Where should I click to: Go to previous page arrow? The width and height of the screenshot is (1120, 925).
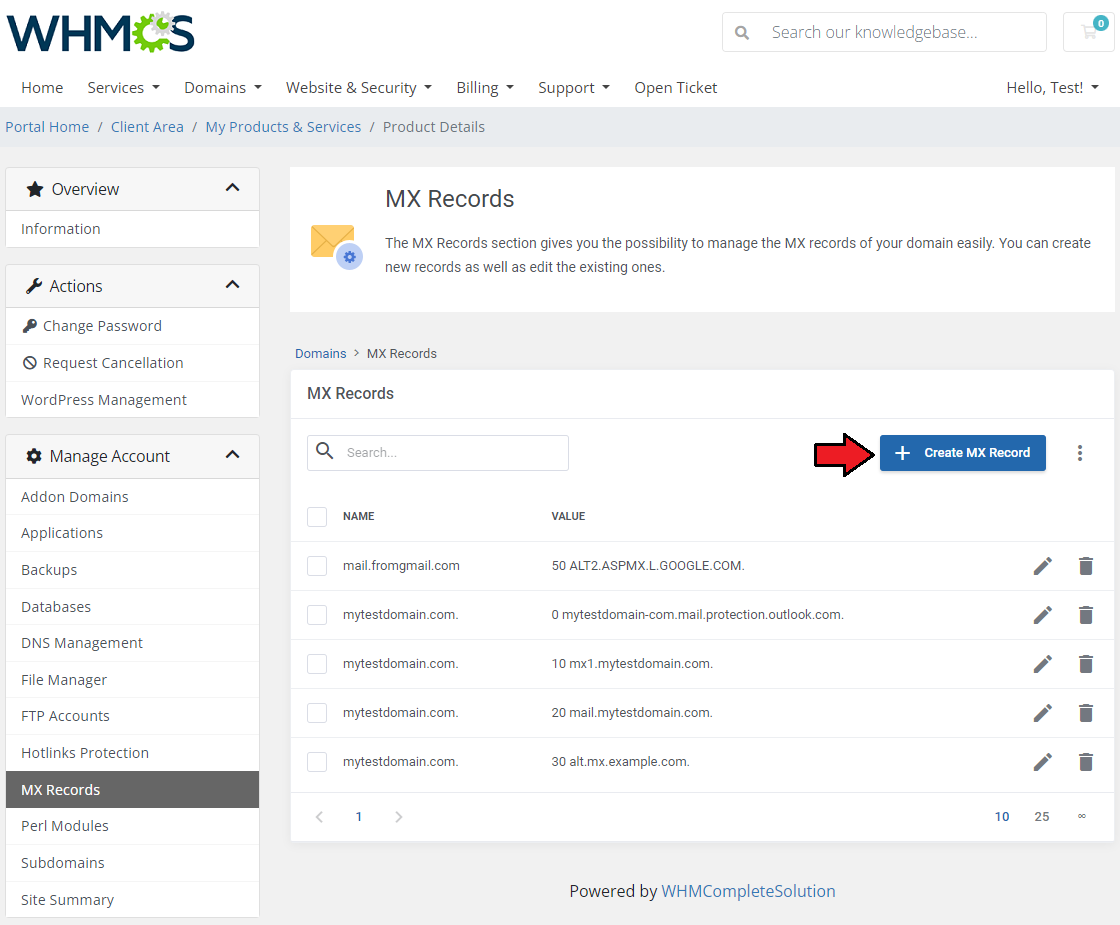point(319,816)
